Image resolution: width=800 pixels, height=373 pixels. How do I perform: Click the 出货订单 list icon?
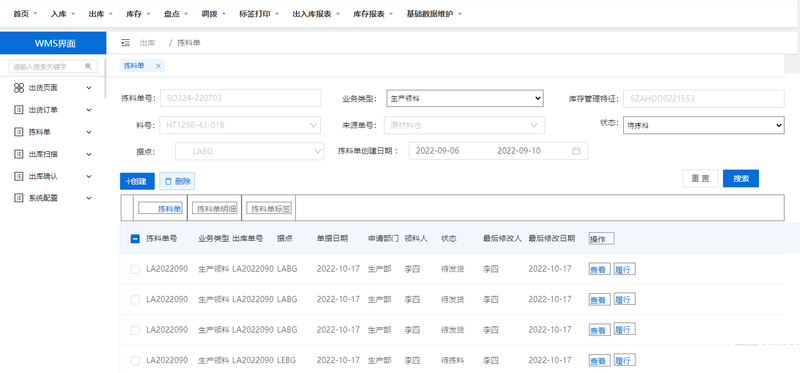[x=19, y=110]
